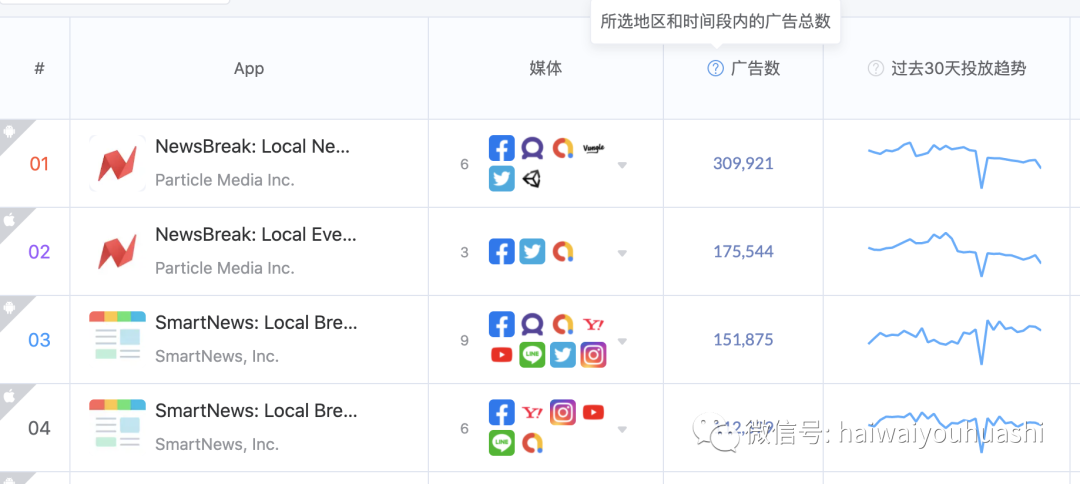Click the Unity icon in row 01

pos(532,179)
